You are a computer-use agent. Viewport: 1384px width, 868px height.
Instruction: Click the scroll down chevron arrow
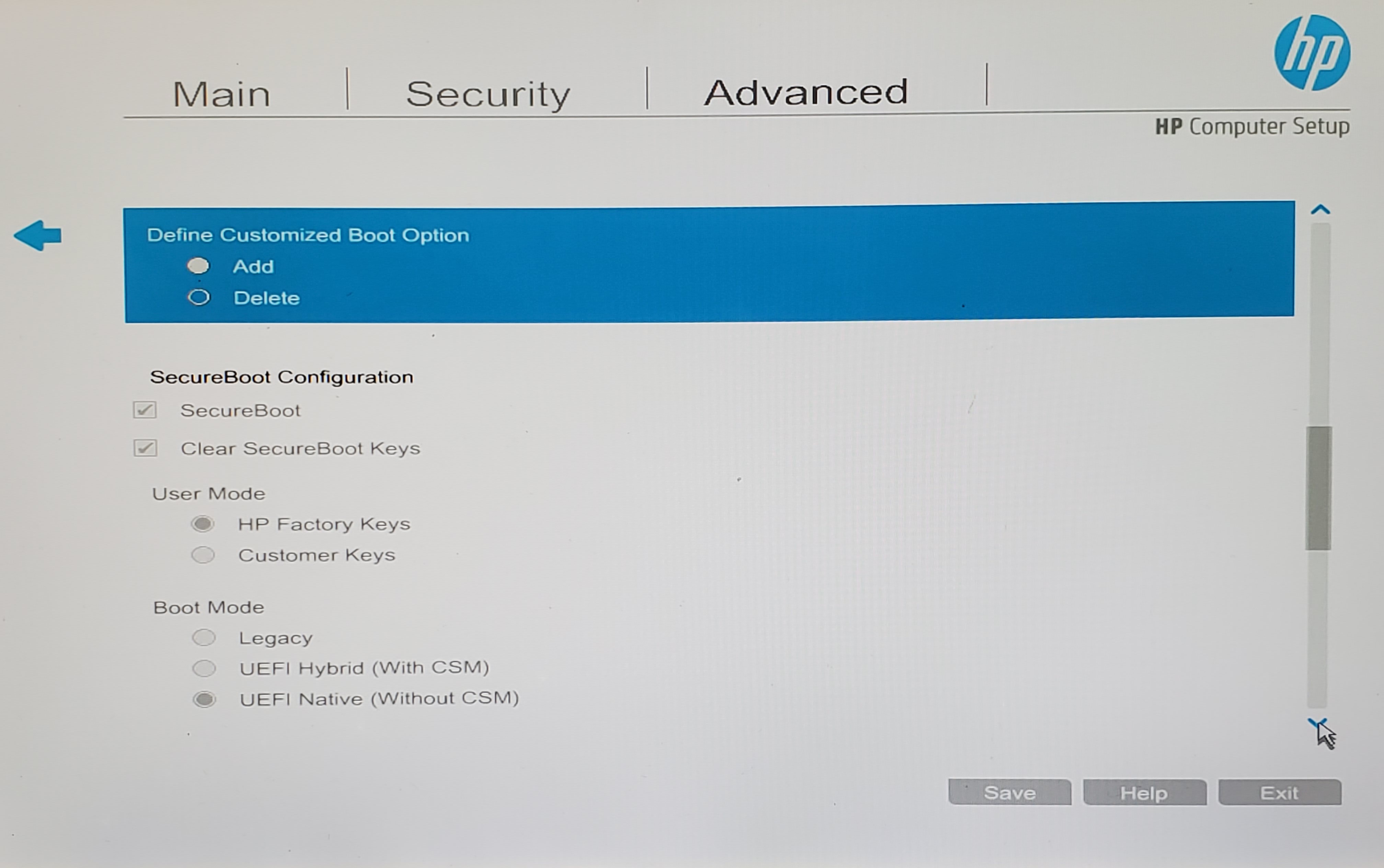click(x=1317, y=724)
